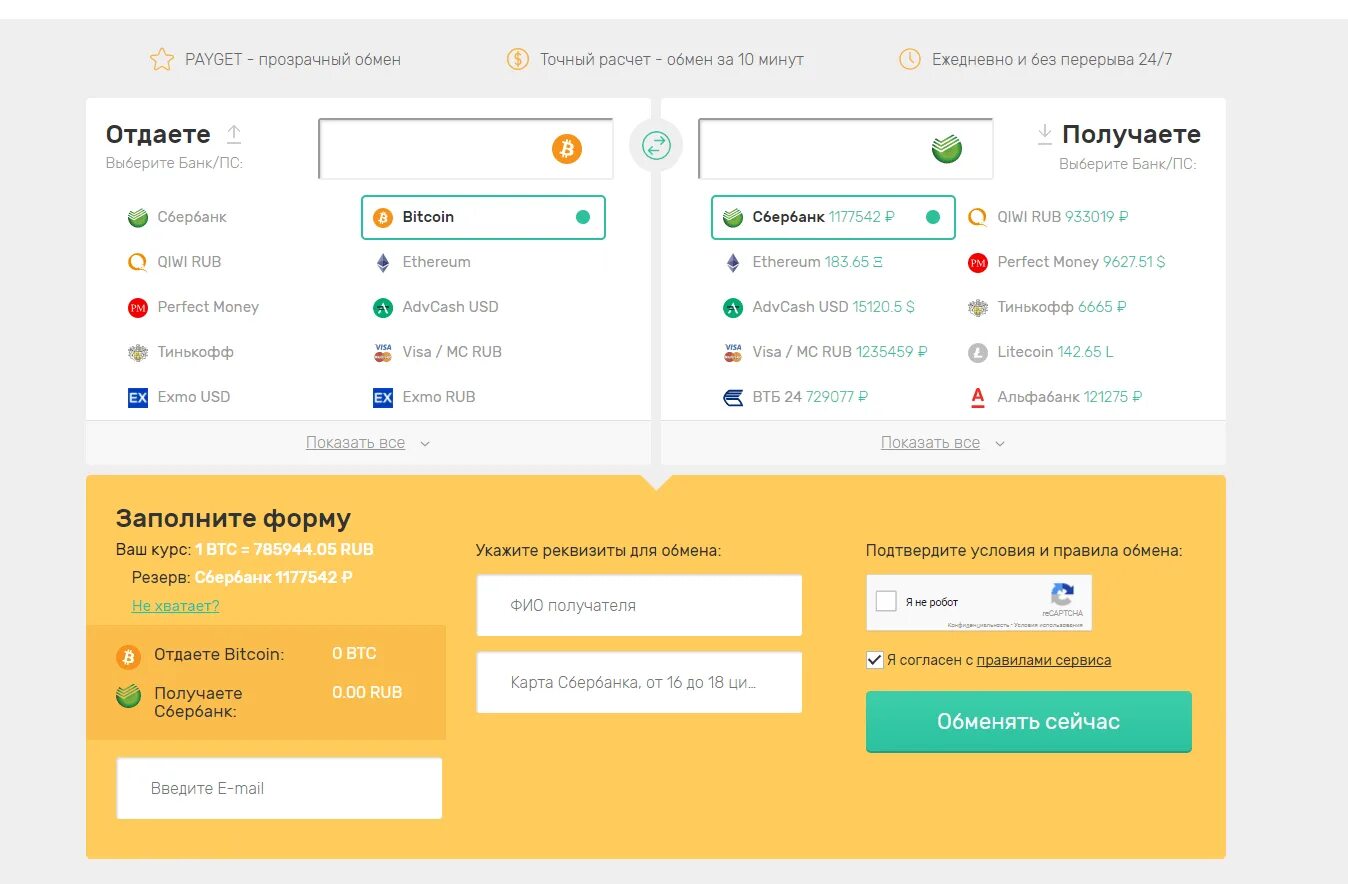Click the star icon beside PAYGET
1348x884 pixels.
[x=162, y=59]
